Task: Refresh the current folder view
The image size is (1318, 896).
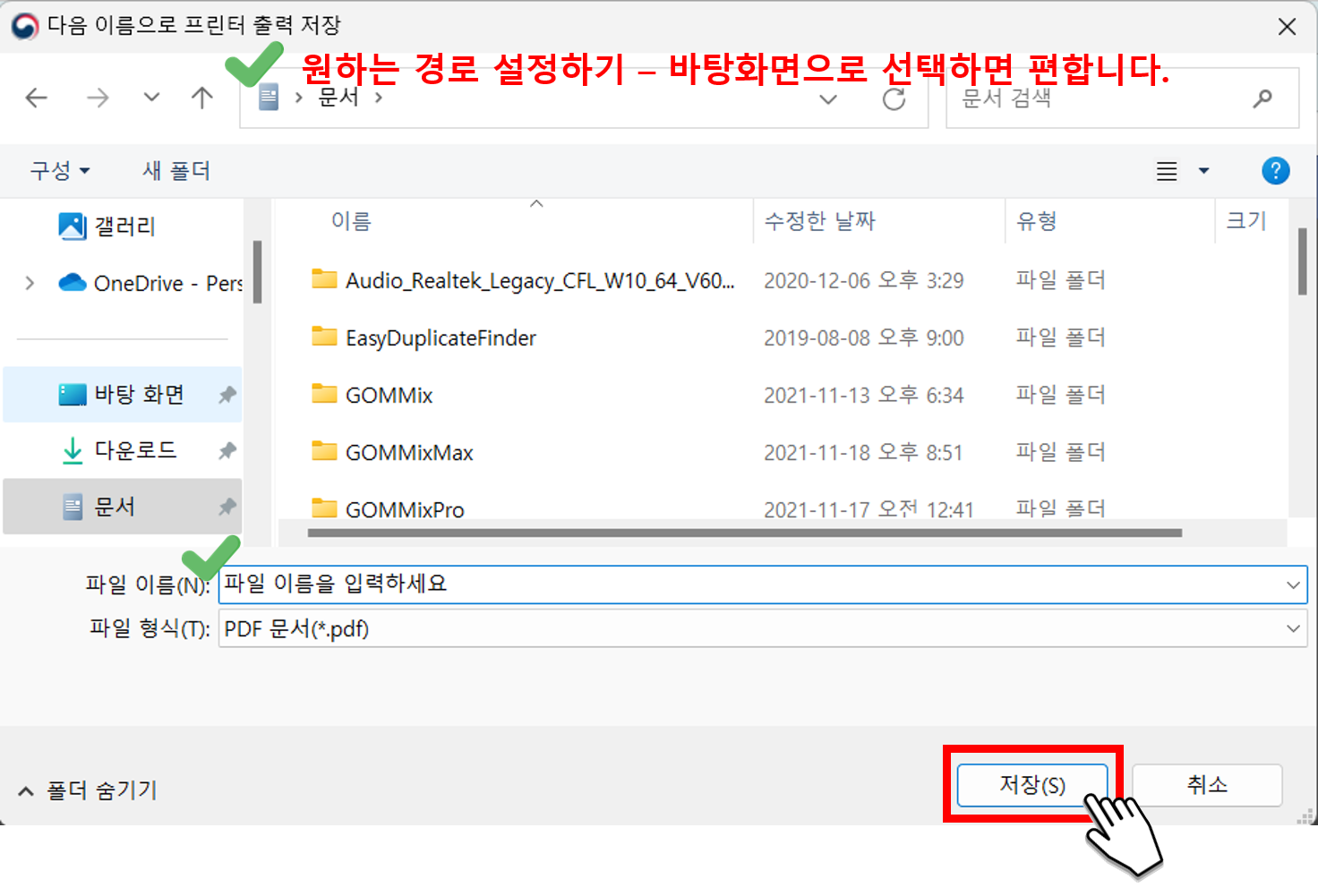Action: (x=894, y=99)
